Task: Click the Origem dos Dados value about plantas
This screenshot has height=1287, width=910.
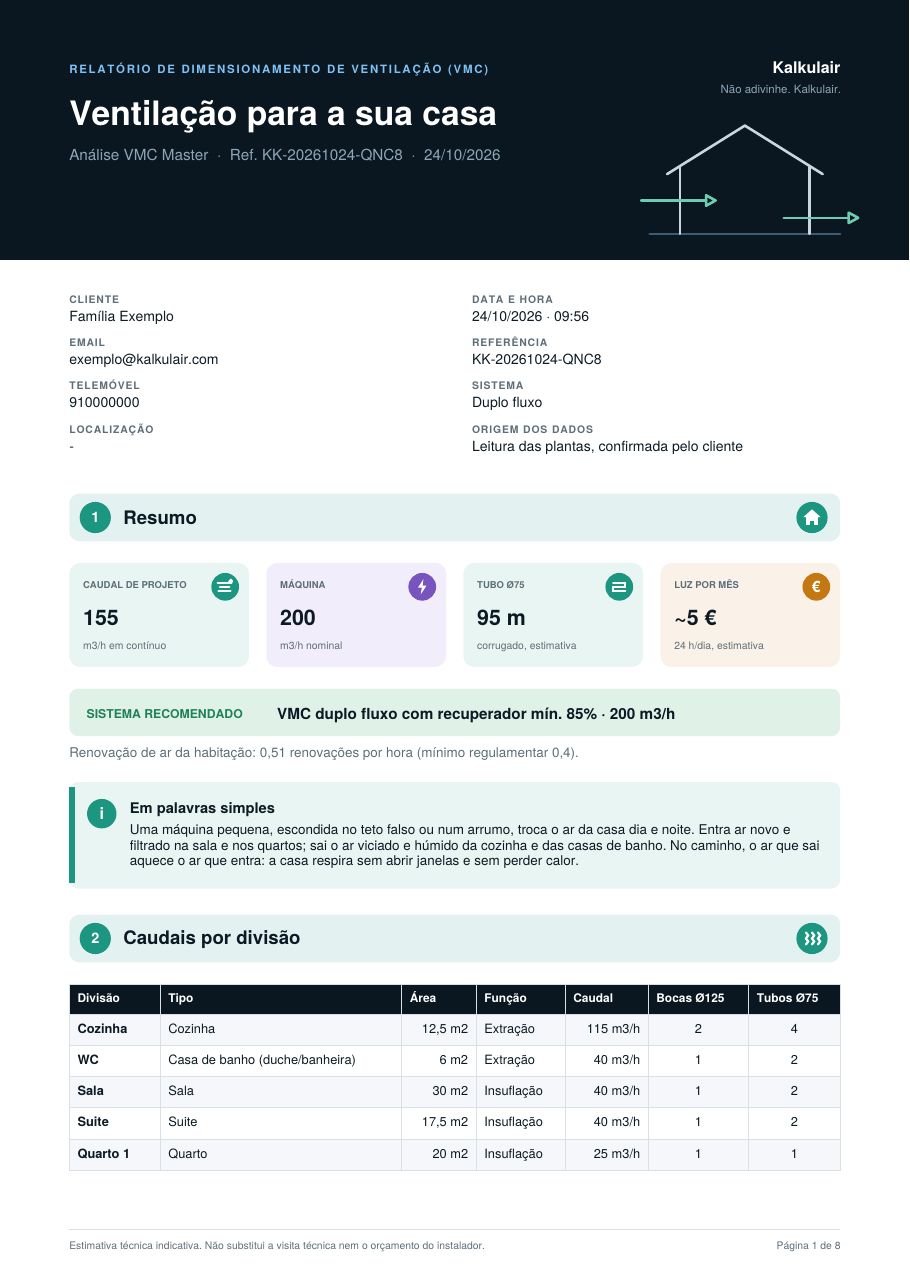Action: tap(607, 446)
